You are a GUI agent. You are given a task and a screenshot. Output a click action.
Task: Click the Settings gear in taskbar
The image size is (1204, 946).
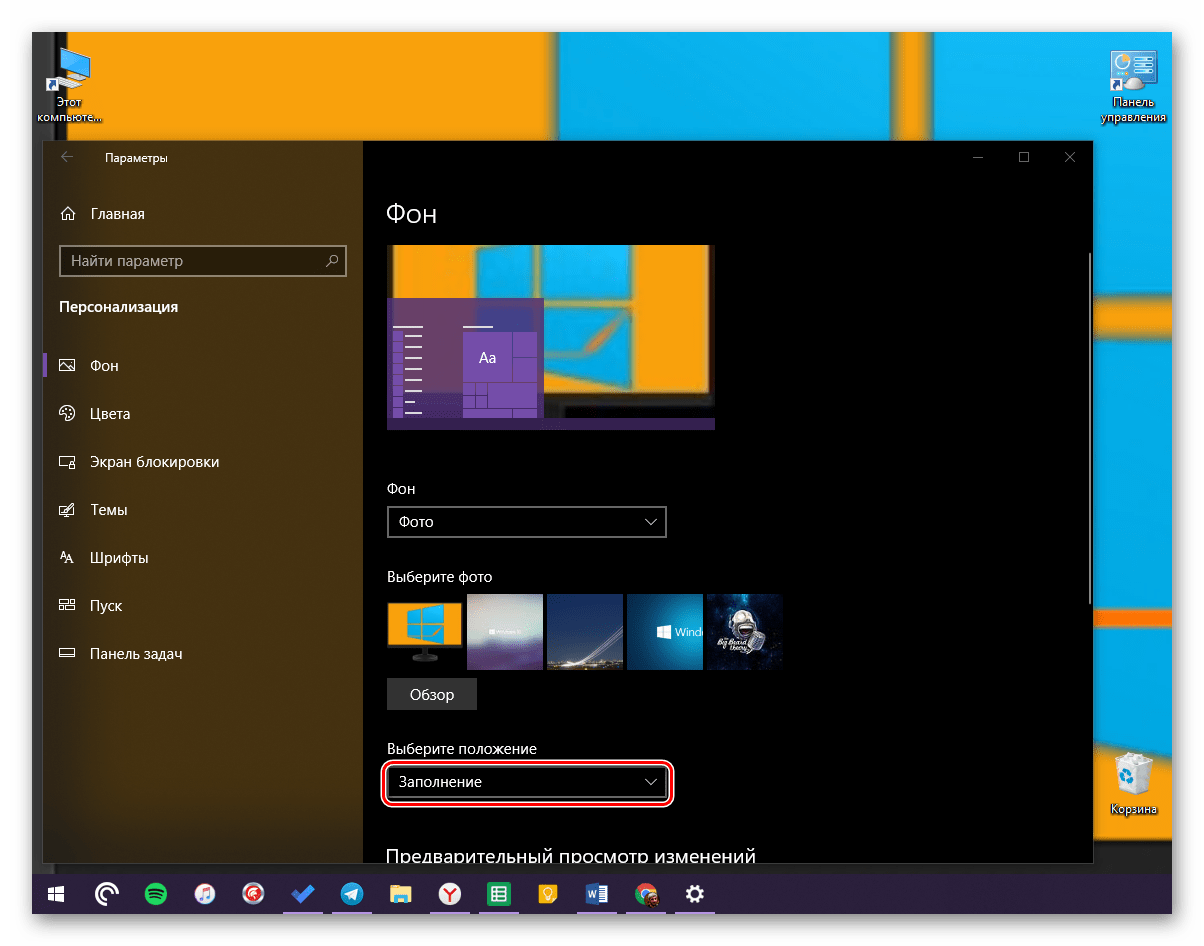click(x=694, y=893)
